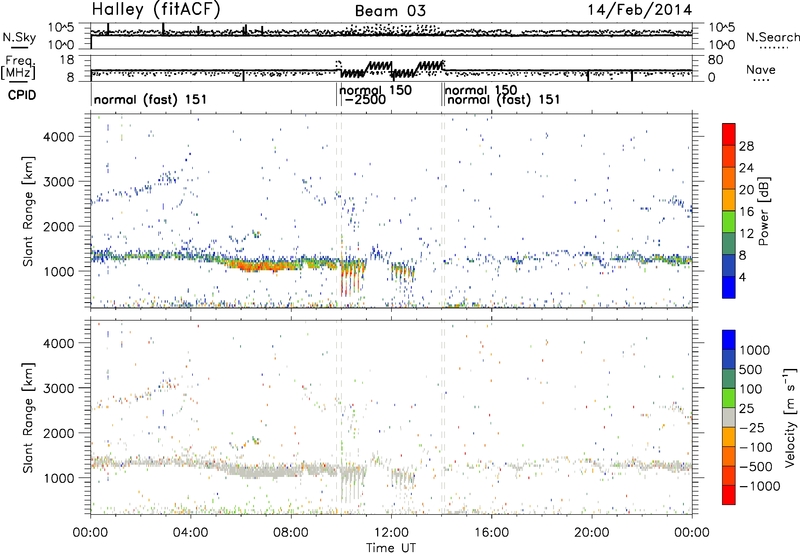Click the '20:00' time axis label
This screenshot has height=554, width=800.
[592, 533]
